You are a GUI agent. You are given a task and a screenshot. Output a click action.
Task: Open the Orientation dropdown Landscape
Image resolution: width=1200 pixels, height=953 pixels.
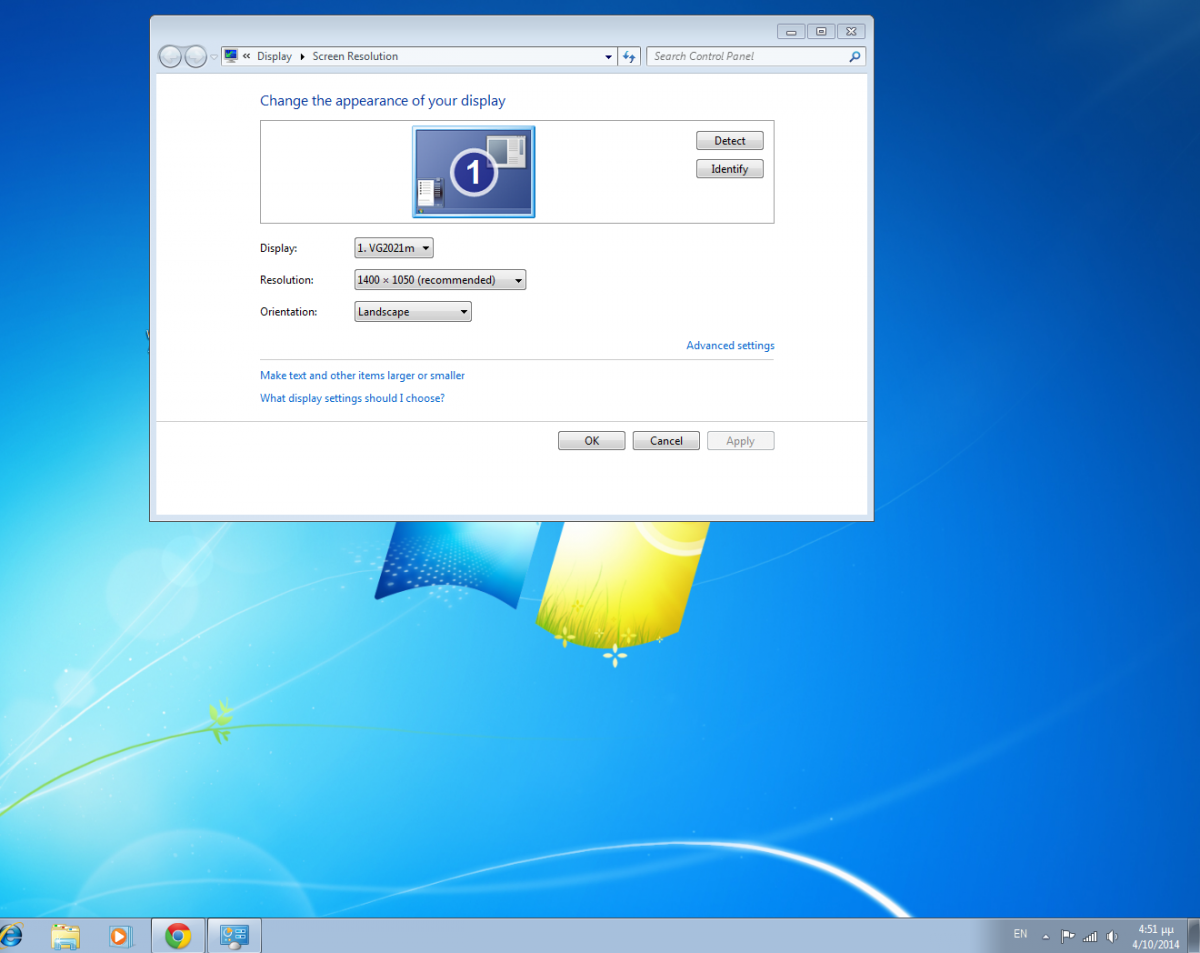pyautogui.click(x=413, y=312)
